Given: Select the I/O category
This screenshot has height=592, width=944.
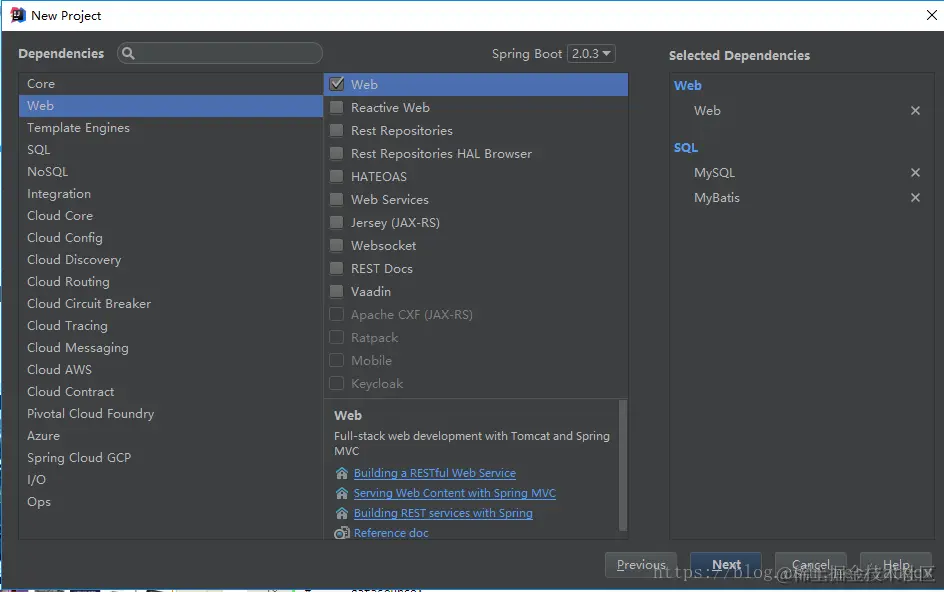Looking at the screenshot, I should tap(171, 479).
